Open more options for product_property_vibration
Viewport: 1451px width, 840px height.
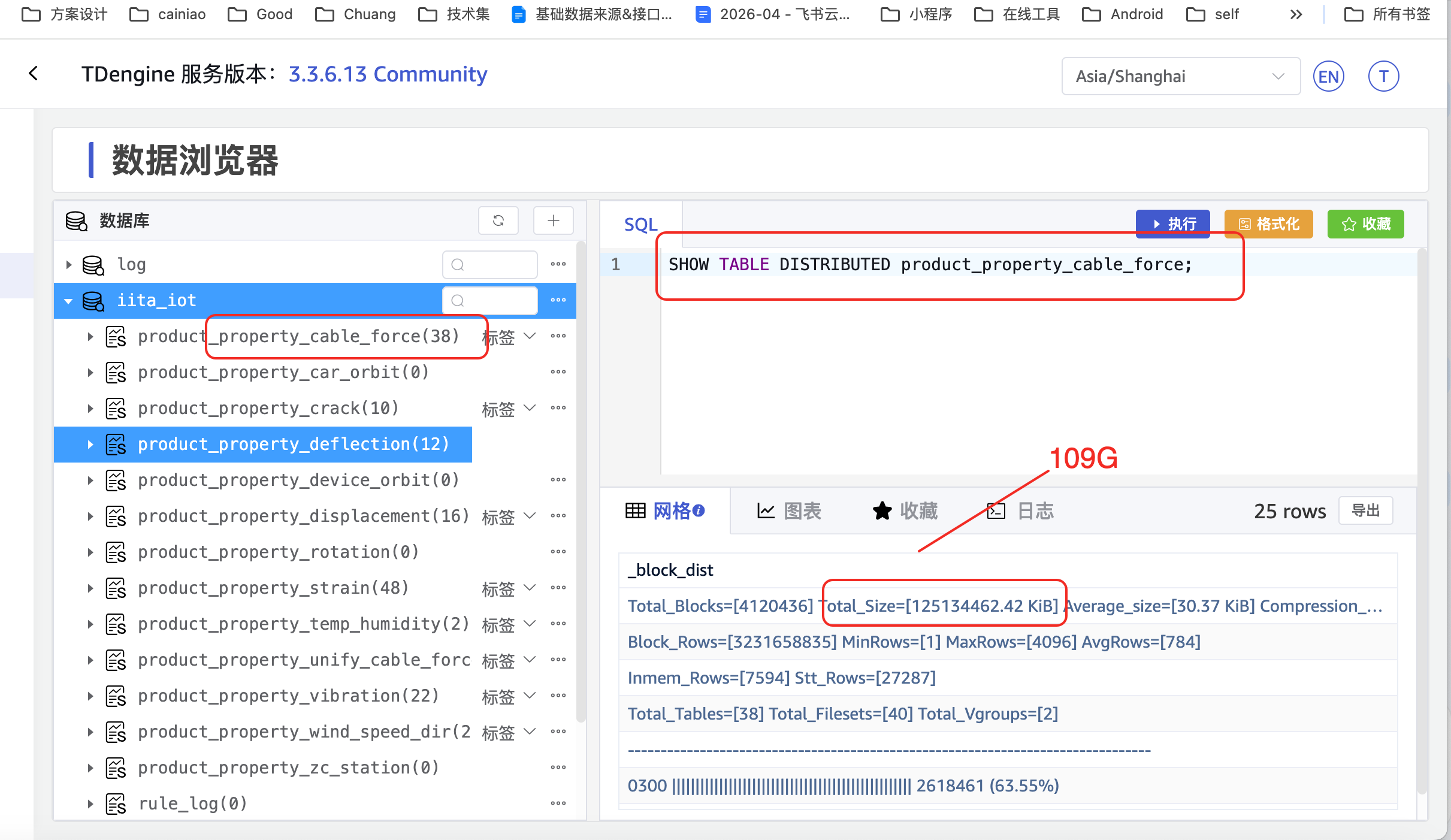click(558, 696)
